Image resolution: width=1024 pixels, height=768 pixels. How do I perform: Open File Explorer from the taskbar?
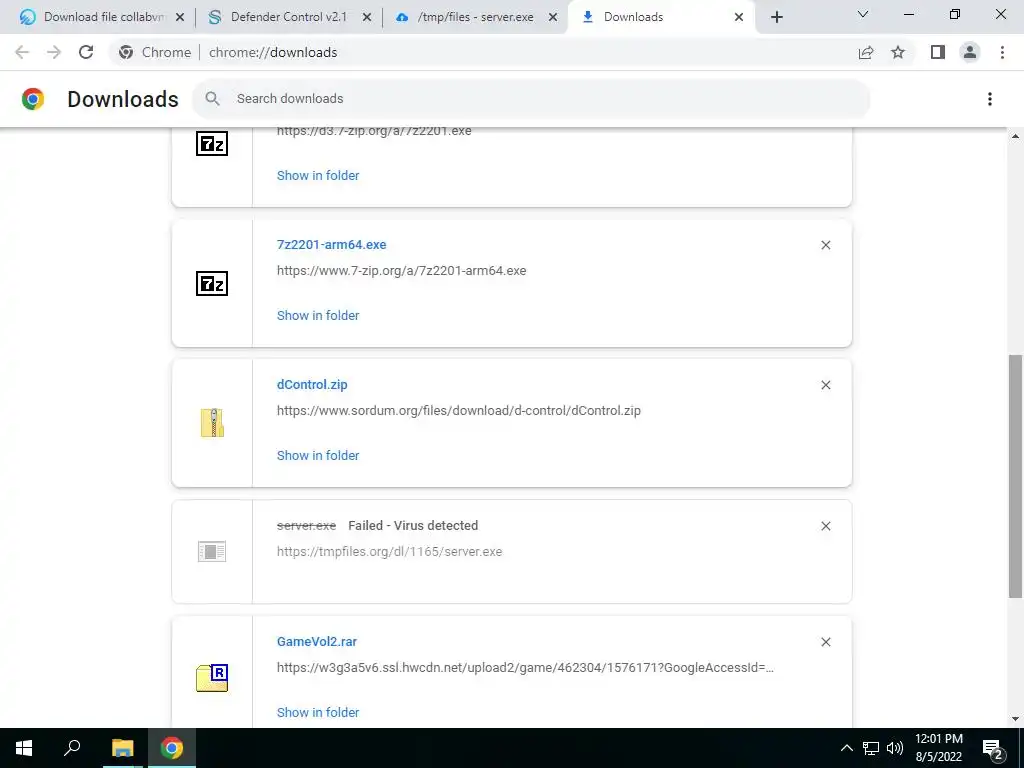(x=122, y=748)
